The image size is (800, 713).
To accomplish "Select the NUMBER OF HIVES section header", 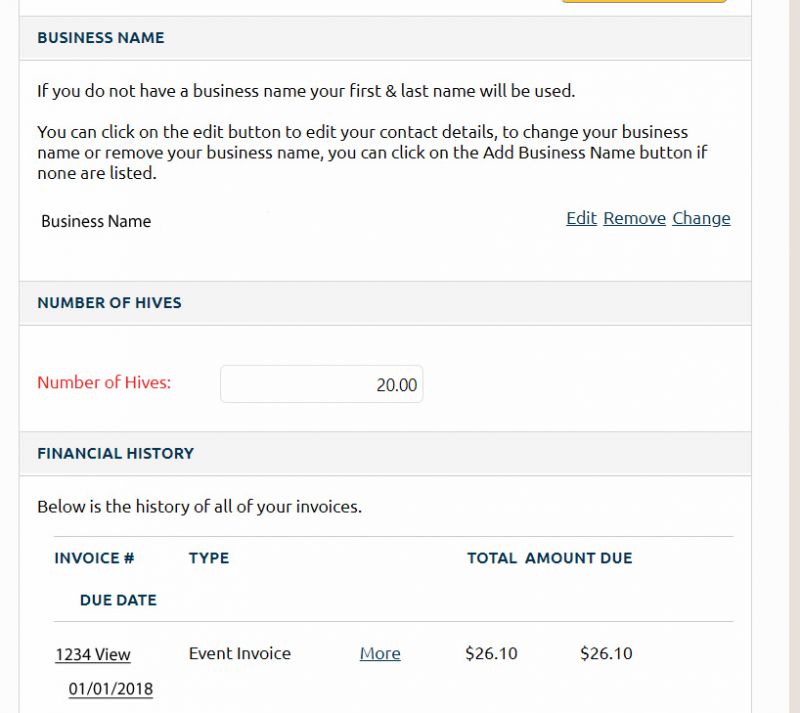I will point(109,303).
